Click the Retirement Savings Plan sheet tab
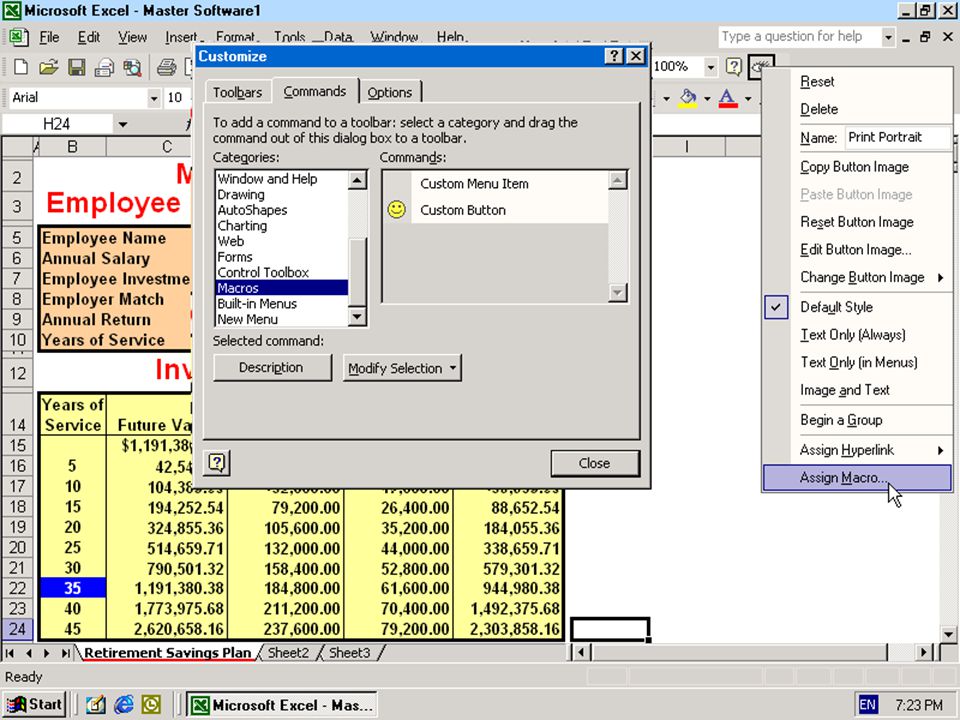This screenshot has height=720, width=960. pos(167,653)
